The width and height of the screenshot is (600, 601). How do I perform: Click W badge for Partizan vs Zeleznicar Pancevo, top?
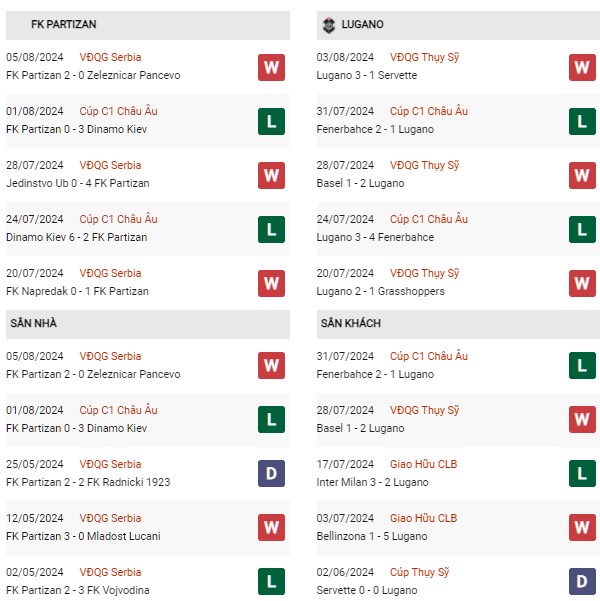click(271, 67)
